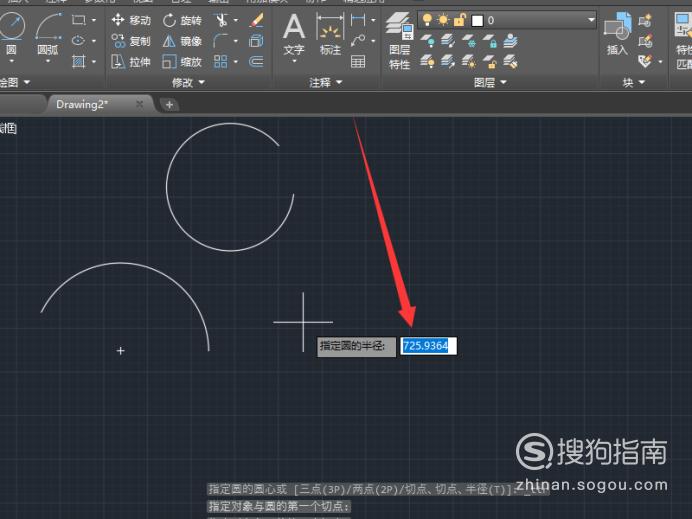Open the Circle (圆) options dropdown arrow
Screen dimensions: 692x519
coord(11,61)
